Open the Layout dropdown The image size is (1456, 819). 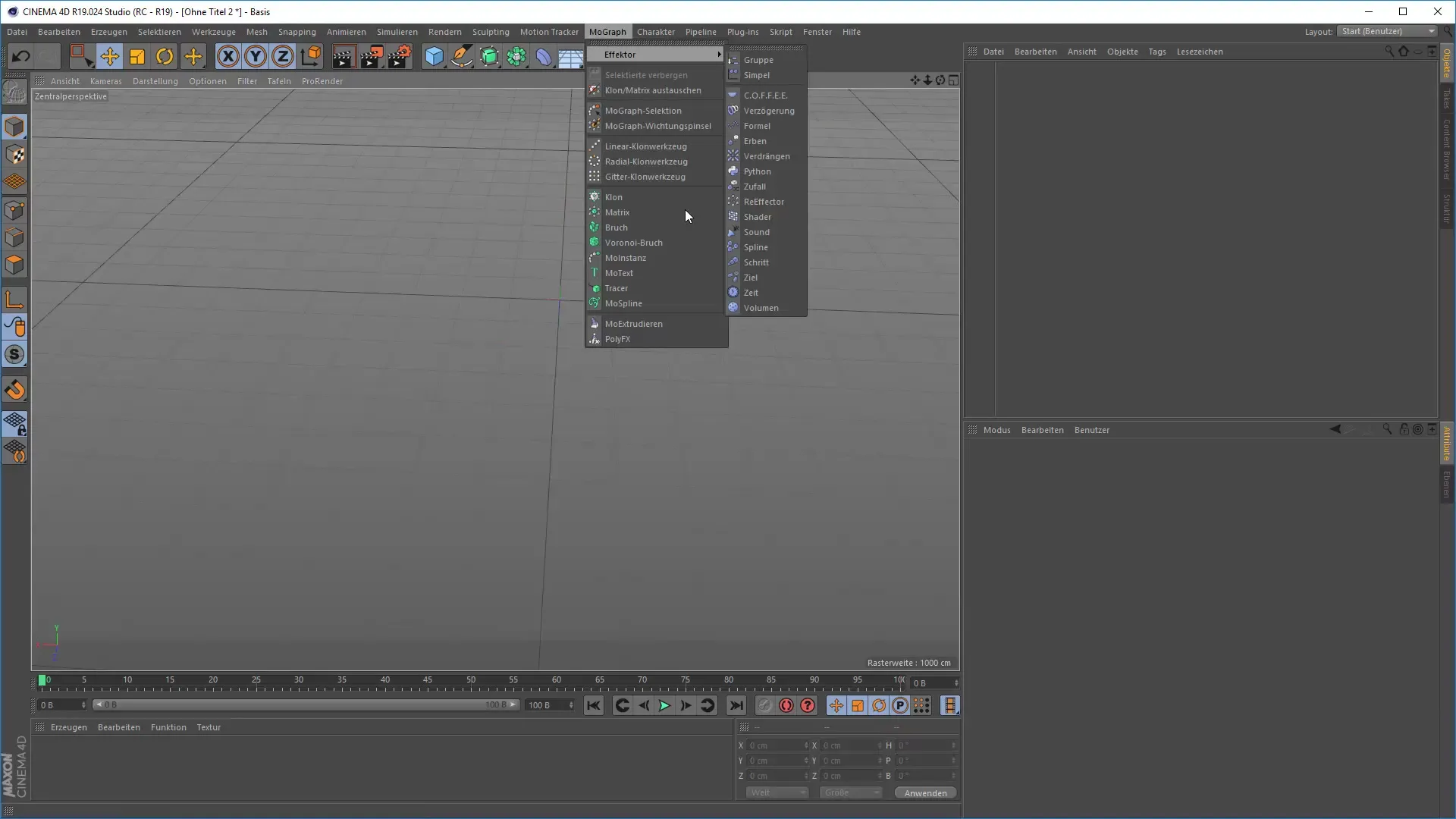(x=1387, y=31)
